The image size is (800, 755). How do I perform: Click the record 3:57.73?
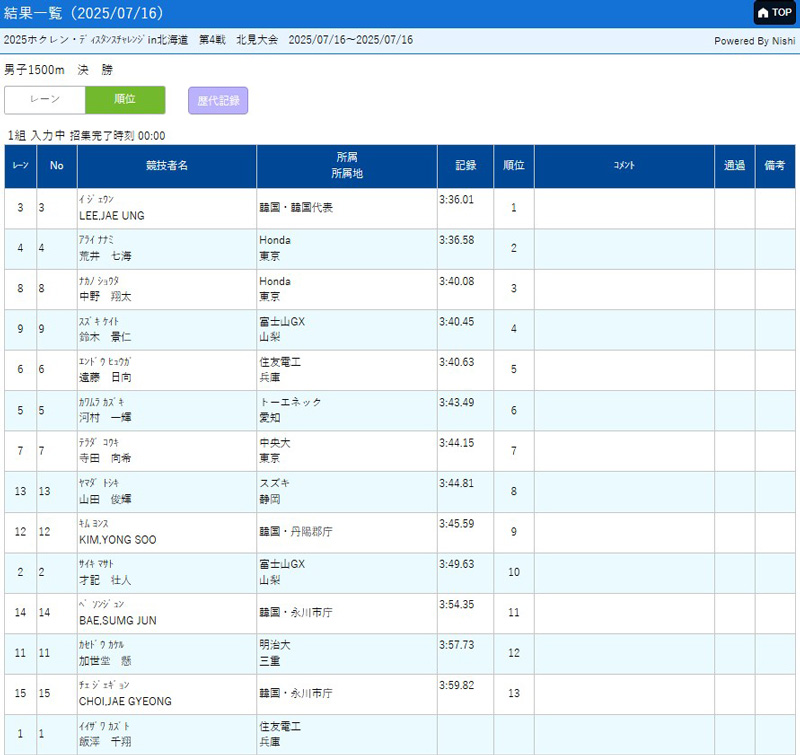click(457, 645)
